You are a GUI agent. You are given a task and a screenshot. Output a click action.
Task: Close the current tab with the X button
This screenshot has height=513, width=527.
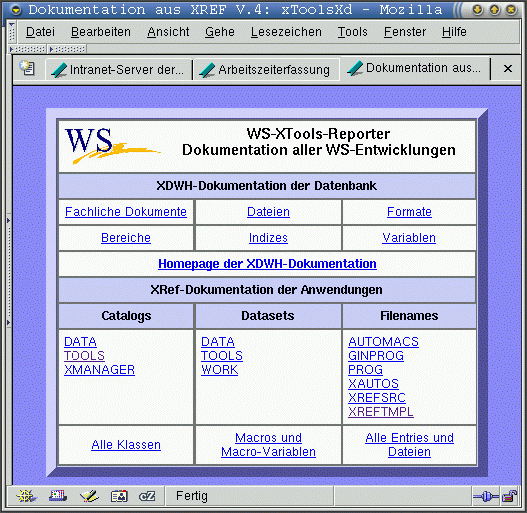[508, 69]
